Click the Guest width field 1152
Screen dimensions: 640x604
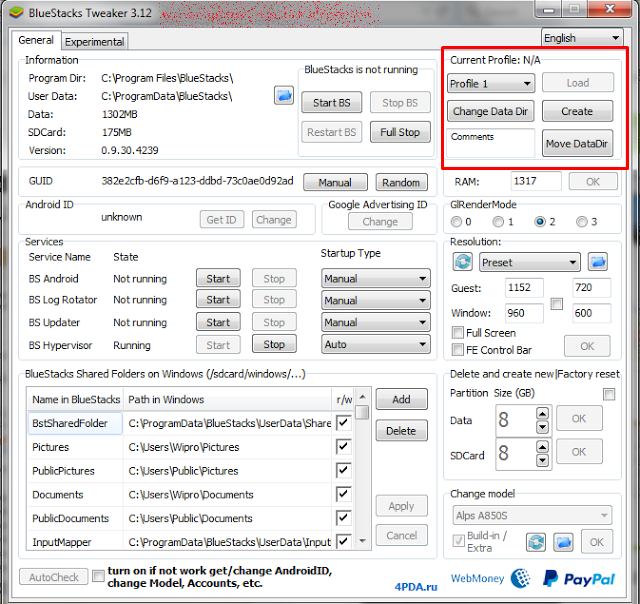tap(524, 288)
